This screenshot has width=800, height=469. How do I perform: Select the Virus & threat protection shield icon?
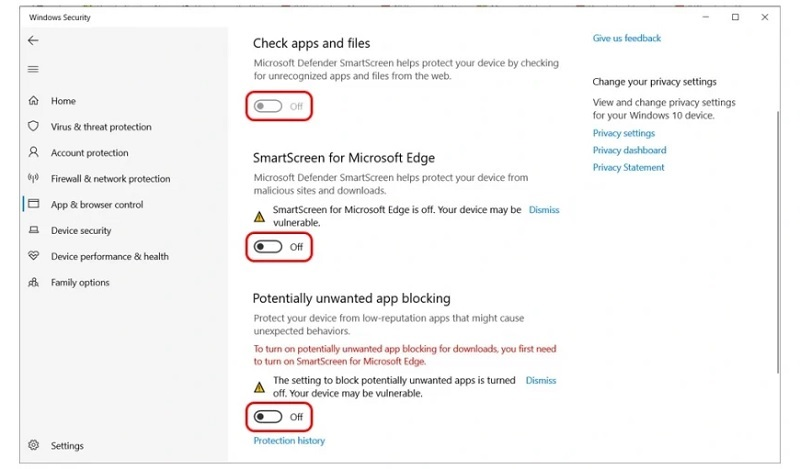coord(33,127)
